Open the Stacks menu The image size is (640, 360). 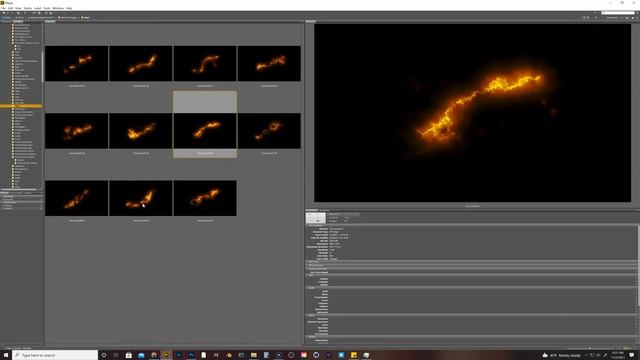tap(28, 8)
